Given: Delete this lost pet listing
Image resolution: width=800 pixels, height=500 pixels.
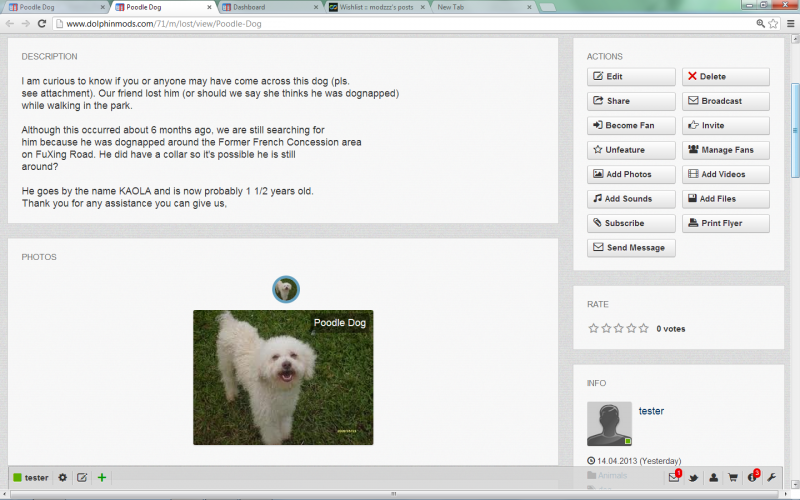Looking at the screenshot, I should [x=726, y=77].
